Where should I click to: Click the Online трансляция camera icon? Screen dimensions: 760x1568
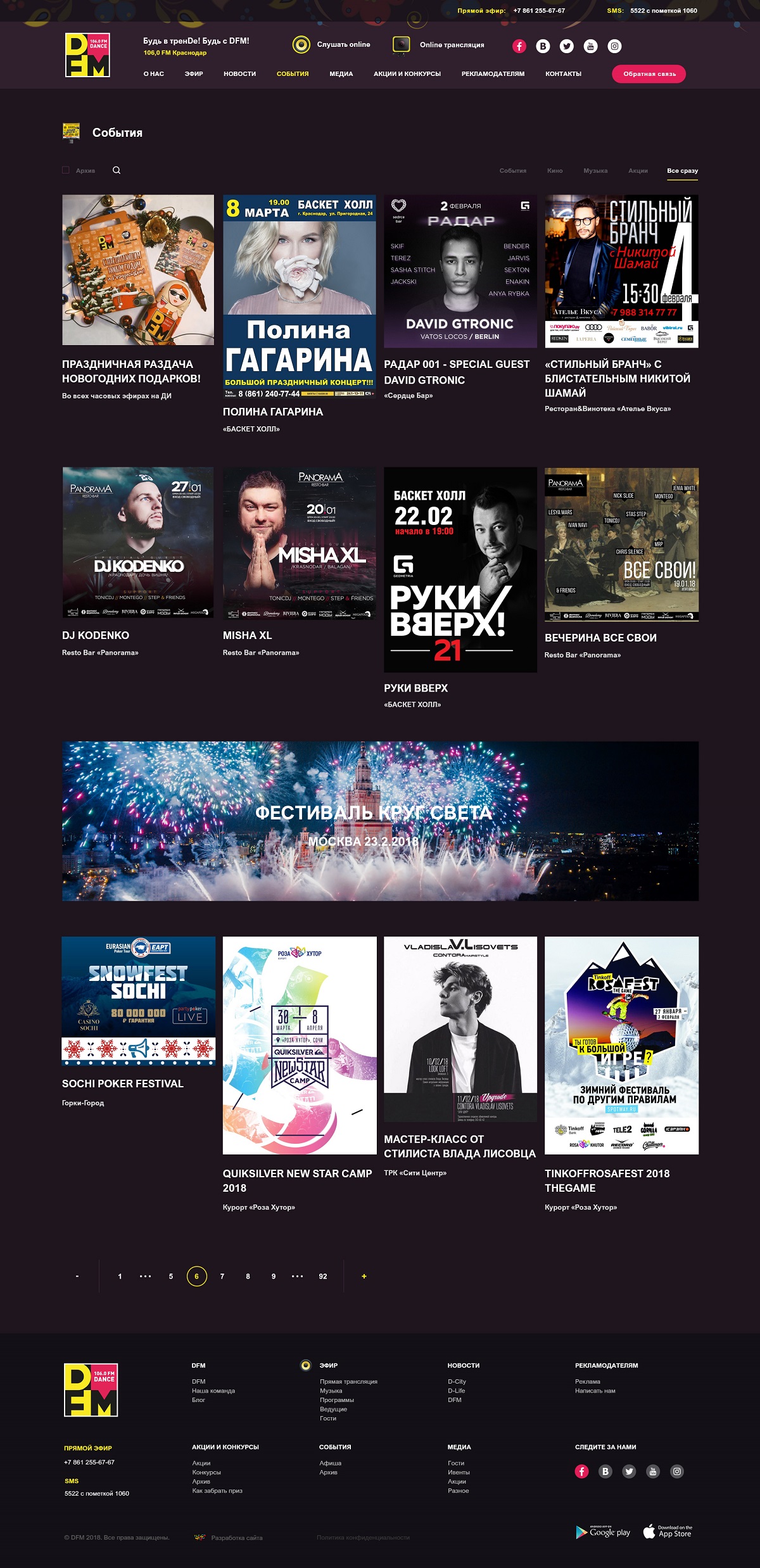[401, 44]
